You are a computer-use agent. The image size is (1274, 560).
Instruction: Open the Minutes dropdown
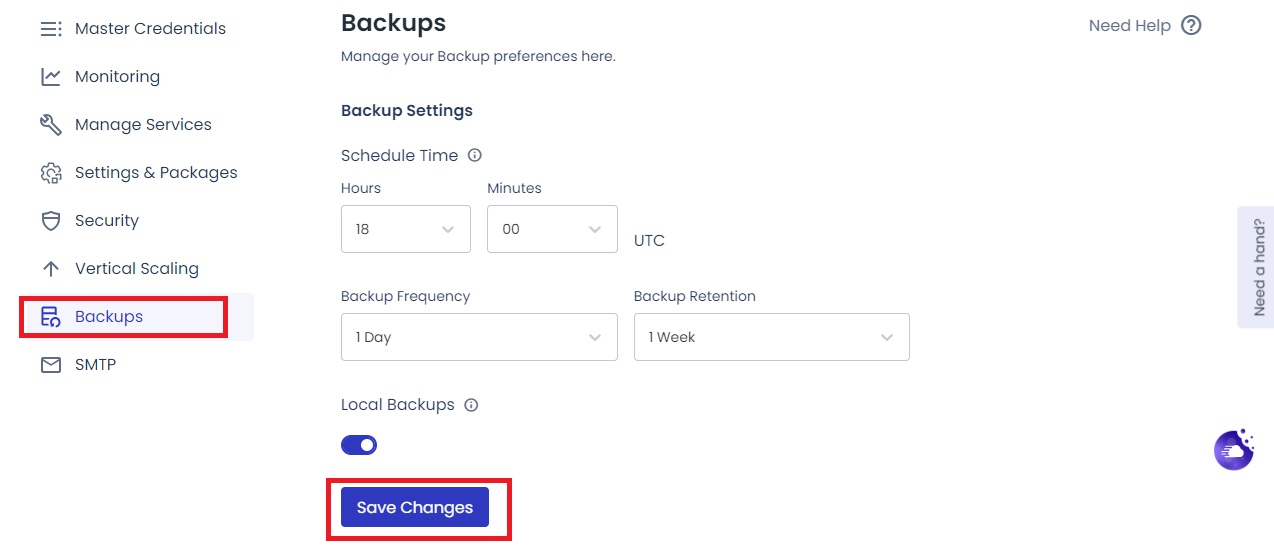click(x=552, y=229)
